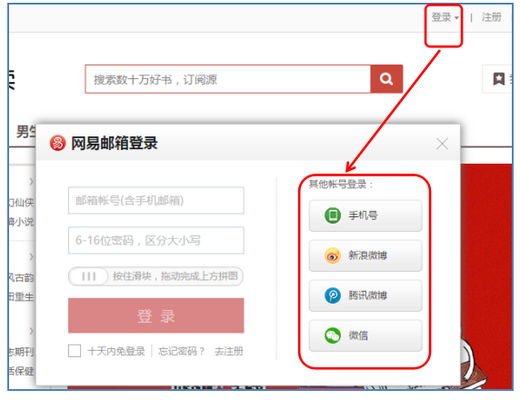Click the Sina Weibo eye icon

coord(332,256)
